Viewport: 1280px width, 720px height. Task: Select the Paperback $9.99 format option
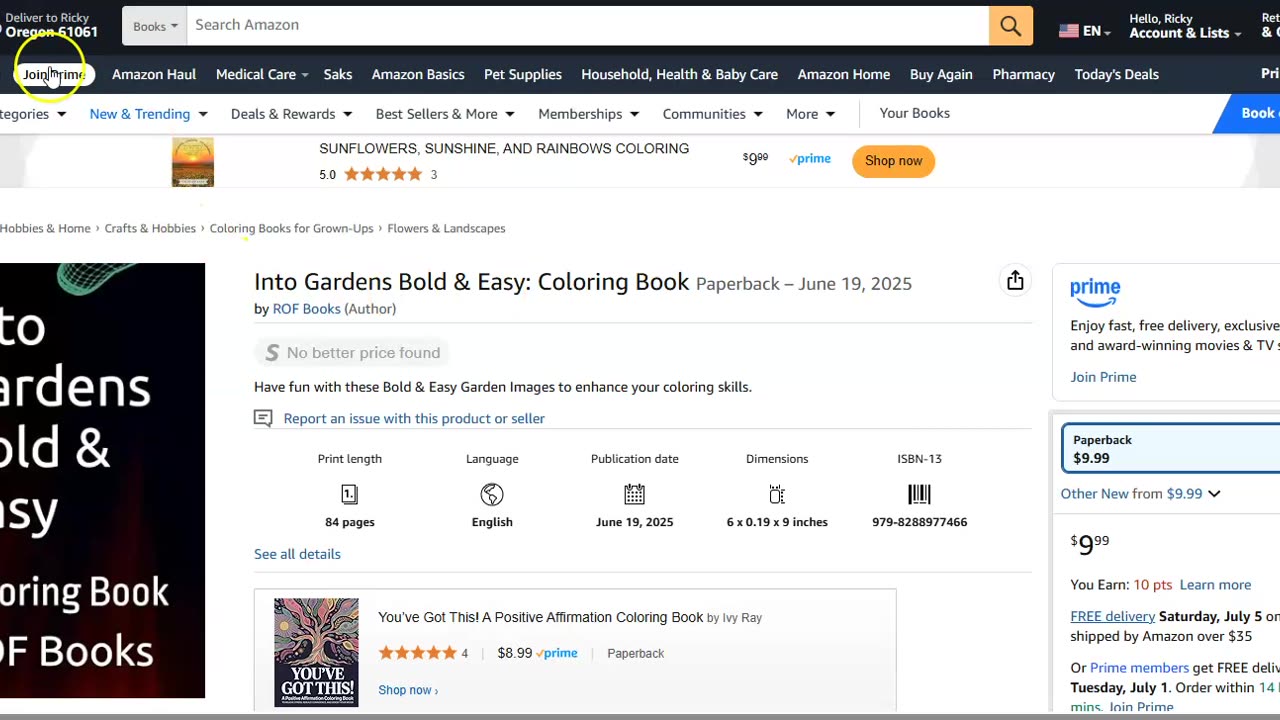click(1171, 448)
